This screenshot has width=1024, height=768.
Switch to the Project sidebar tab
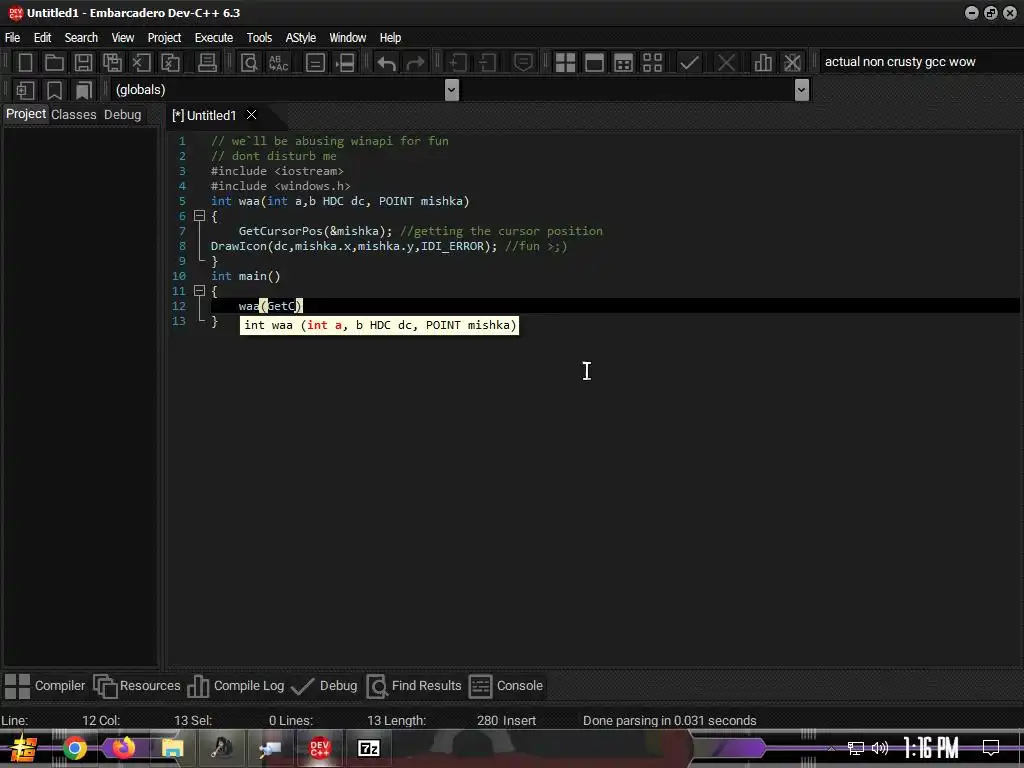[x=26, y=114]
